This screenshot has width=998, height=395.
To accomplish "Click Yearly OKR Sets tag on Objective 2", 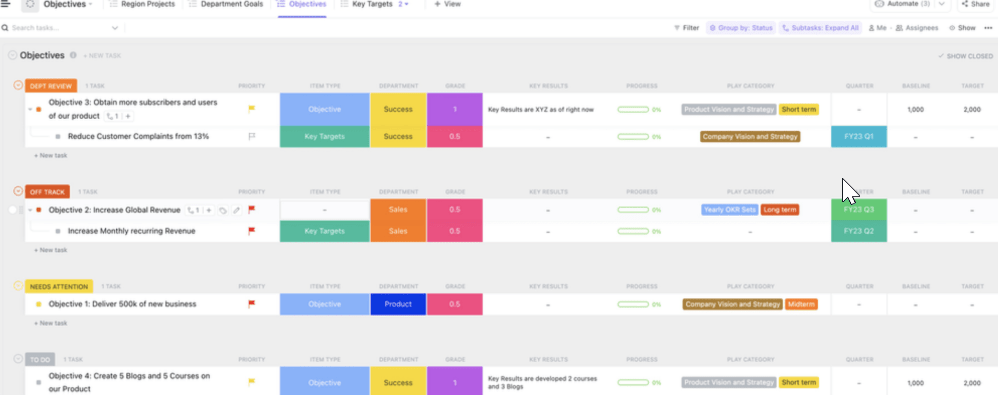I will coord(729,209).
